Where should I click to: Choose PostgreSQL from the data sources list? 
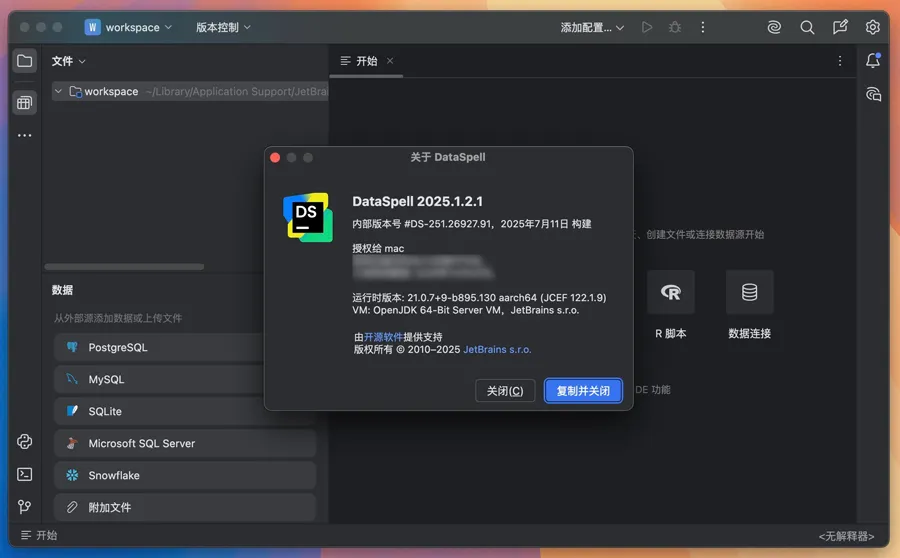[117, 348]
